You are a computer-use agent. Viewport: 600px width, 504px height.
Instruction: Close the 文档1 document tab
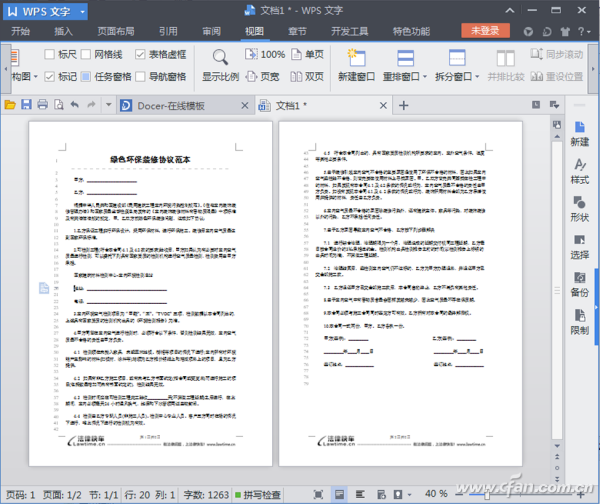[383, 105]
